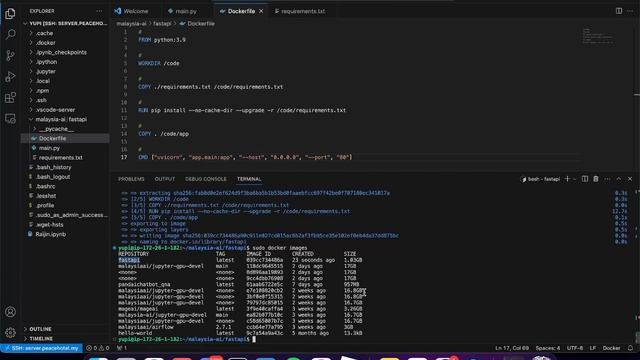The height and width of the screenshot is (360, 640).
Task: Click the terminal command prompt input
Action: click(254, 339)
